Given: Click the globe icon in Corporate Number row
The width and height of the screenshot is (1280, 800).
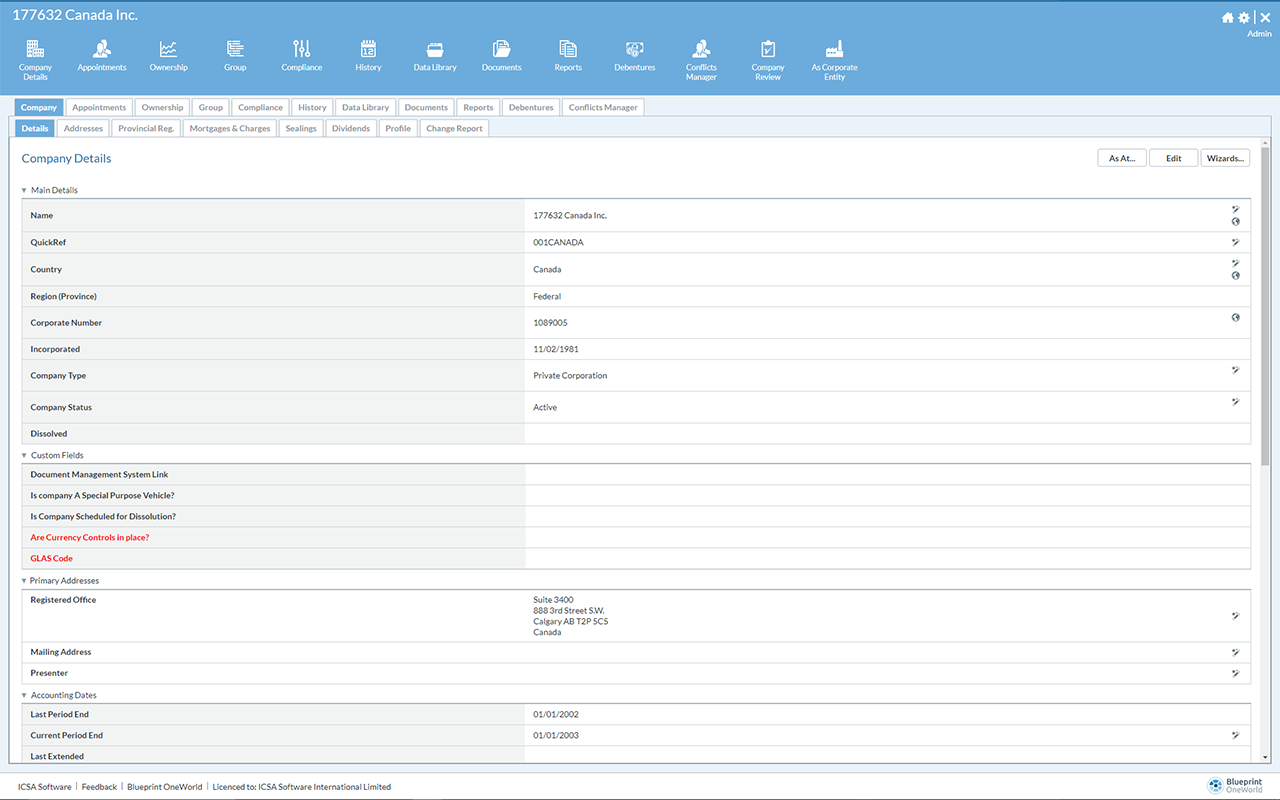Looking at the screenshot, I should pyautogui.click(x=1235, y=317).
